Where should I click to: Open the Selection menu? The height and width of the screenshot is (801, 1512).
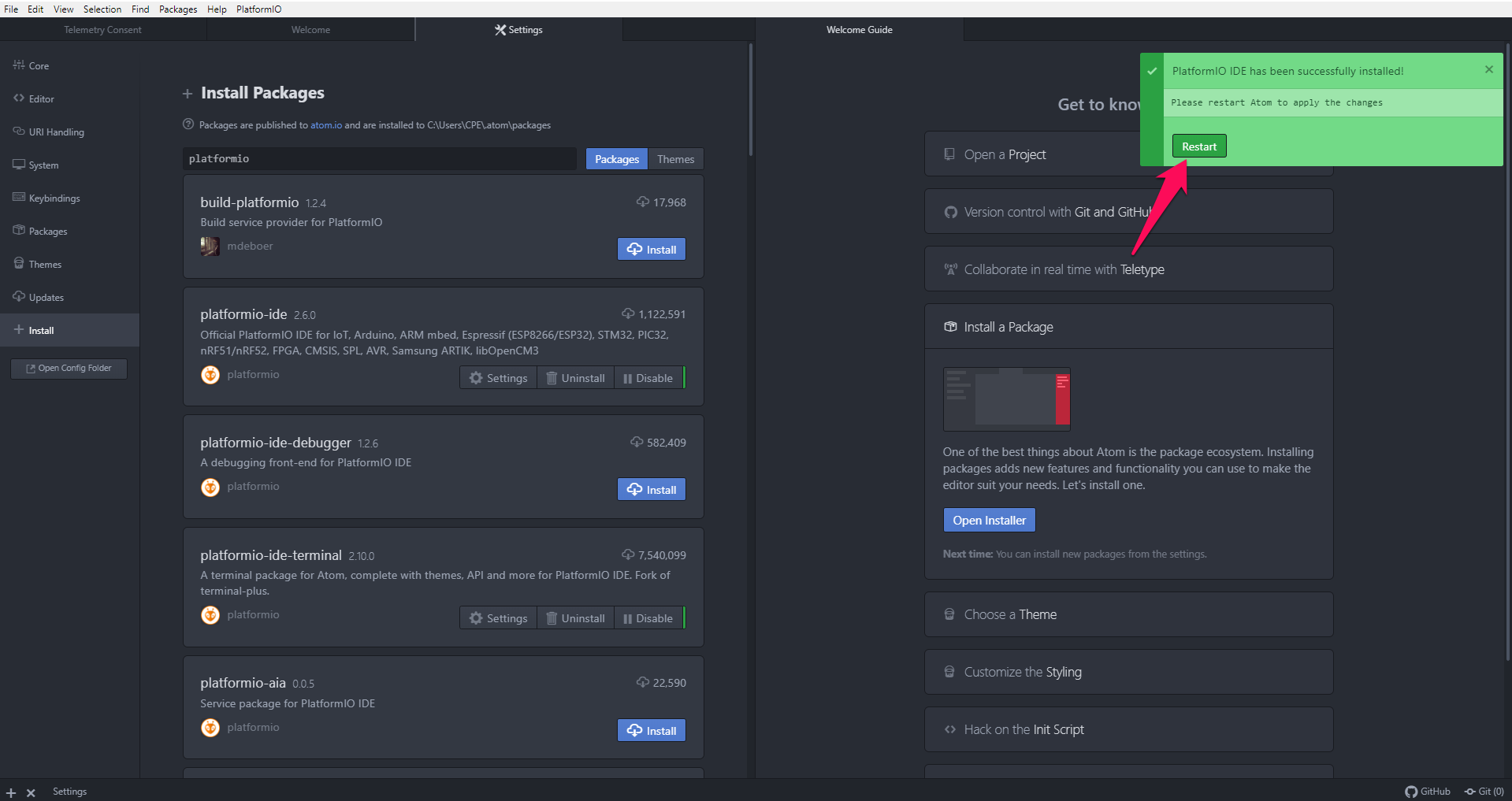pos(102,9)
